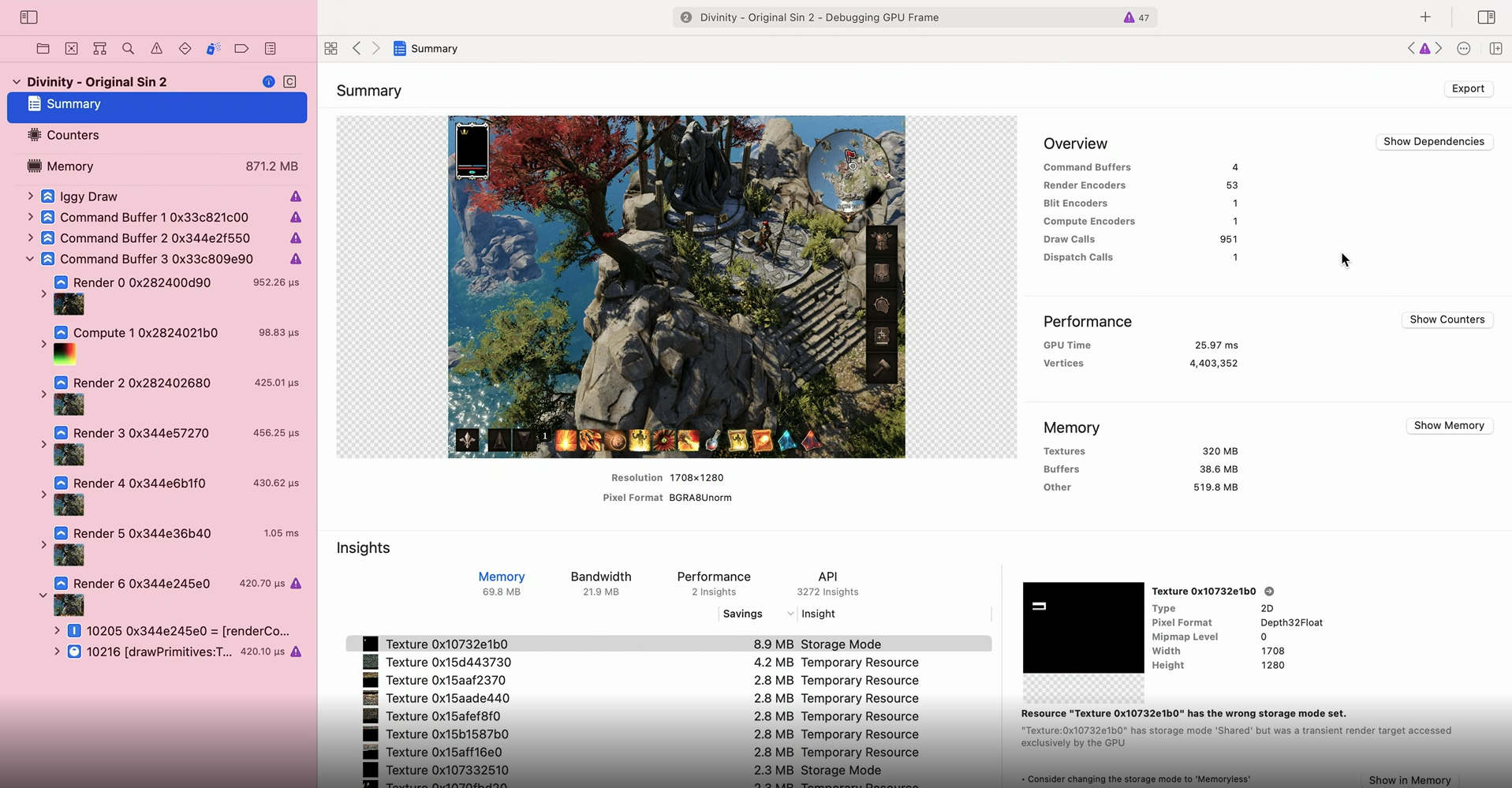
Task: Click the Compute 1 gradient thumbnail
Action: point(65,354)
